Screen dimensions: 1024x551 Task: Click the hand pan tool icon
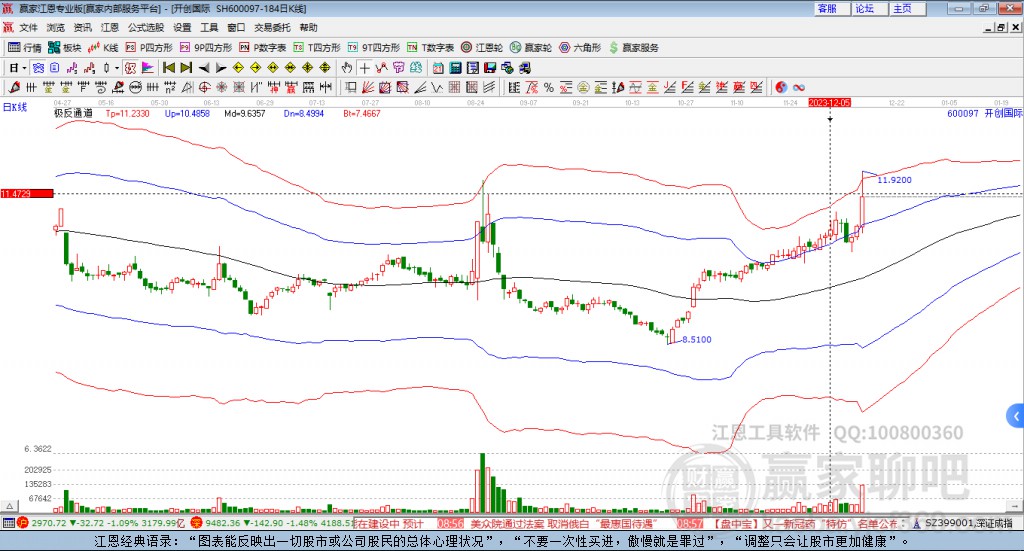(347, 68)
